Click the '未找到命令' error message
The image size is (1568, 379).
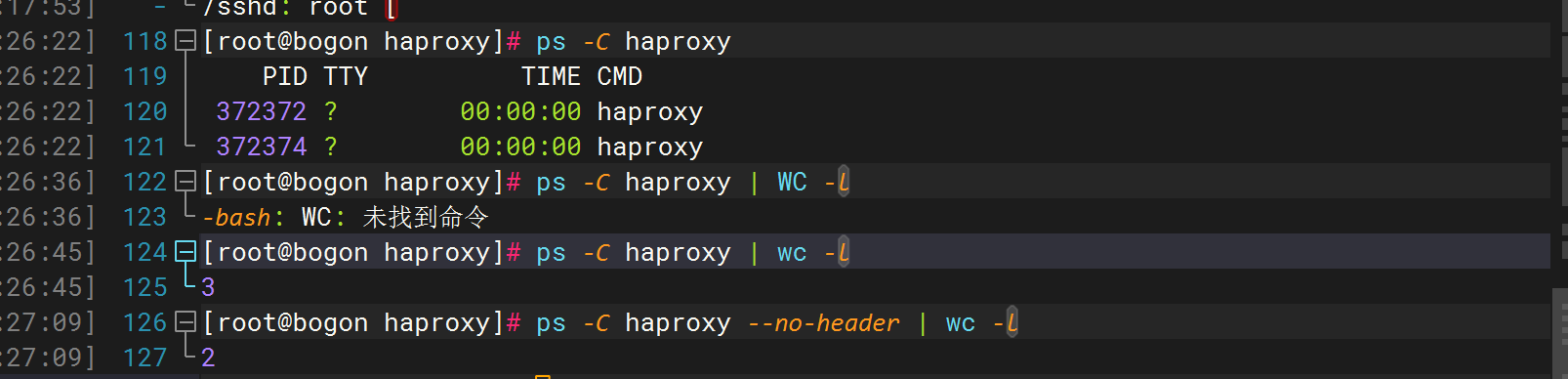click(x=426, y=217)
